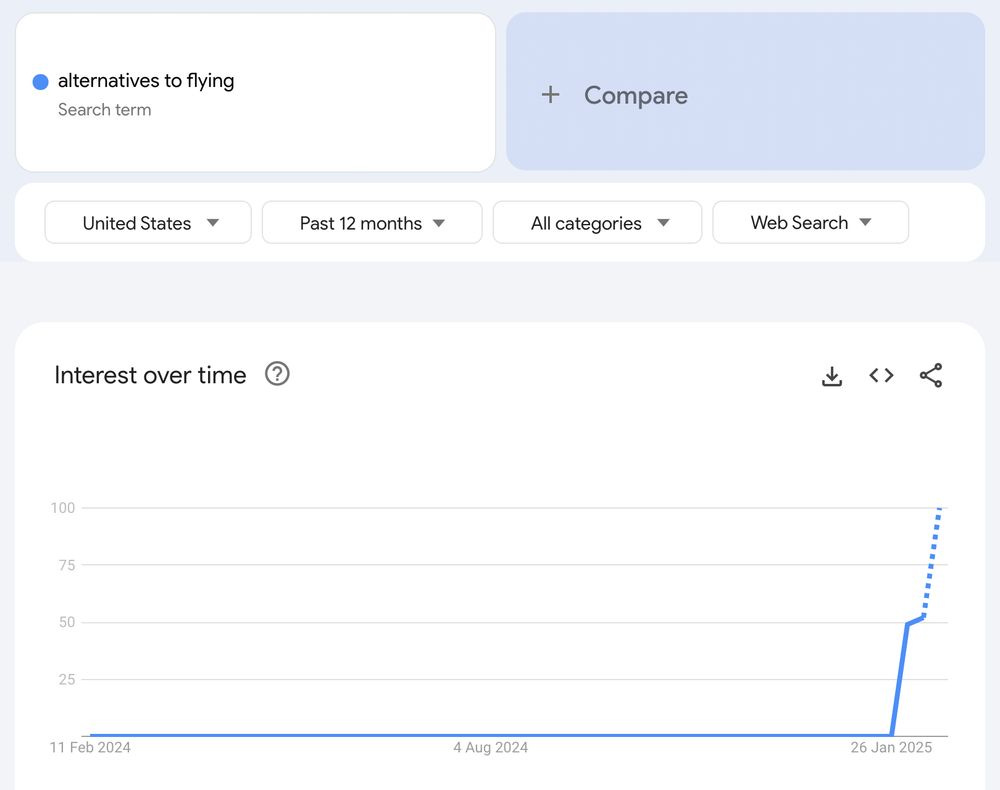Click the Compare button

(x=635, y=94)
